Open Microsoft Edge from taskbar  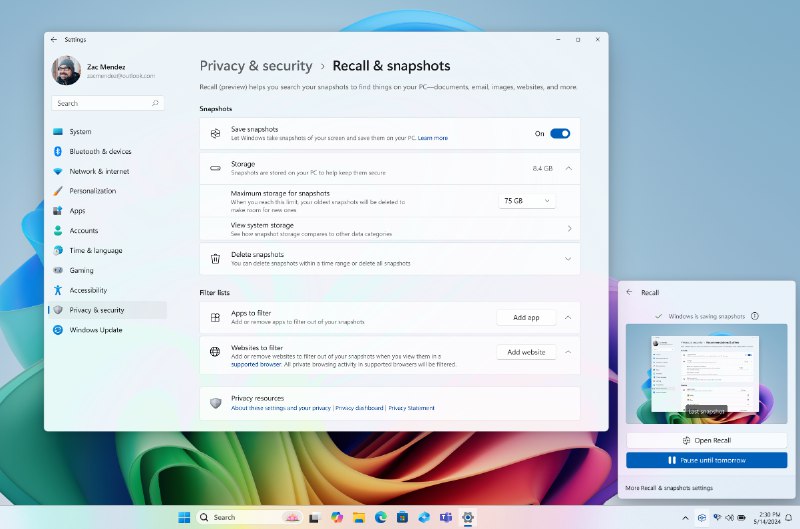click(381, 517)
